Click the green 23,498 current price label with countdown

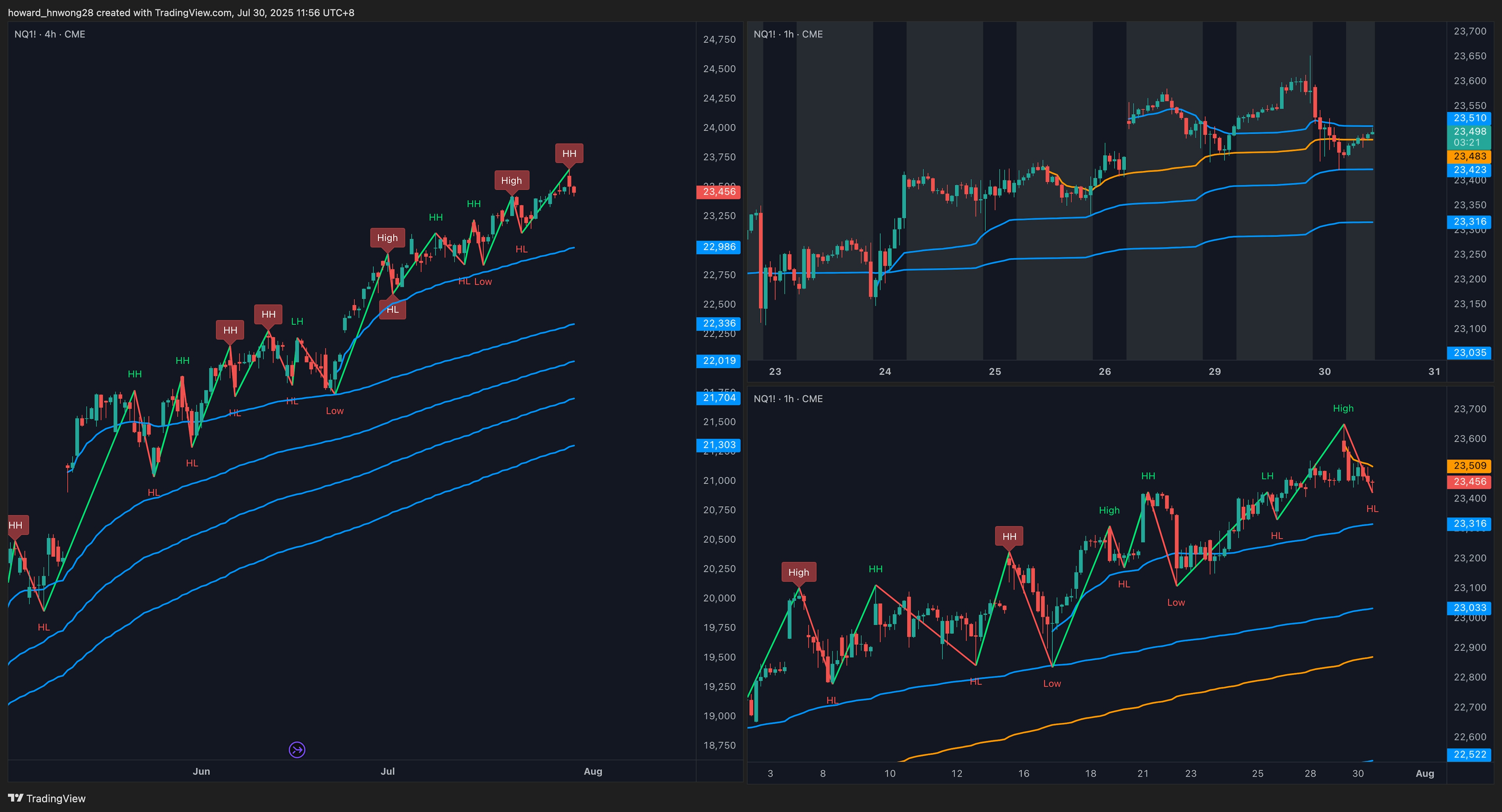pos(1470,137)
